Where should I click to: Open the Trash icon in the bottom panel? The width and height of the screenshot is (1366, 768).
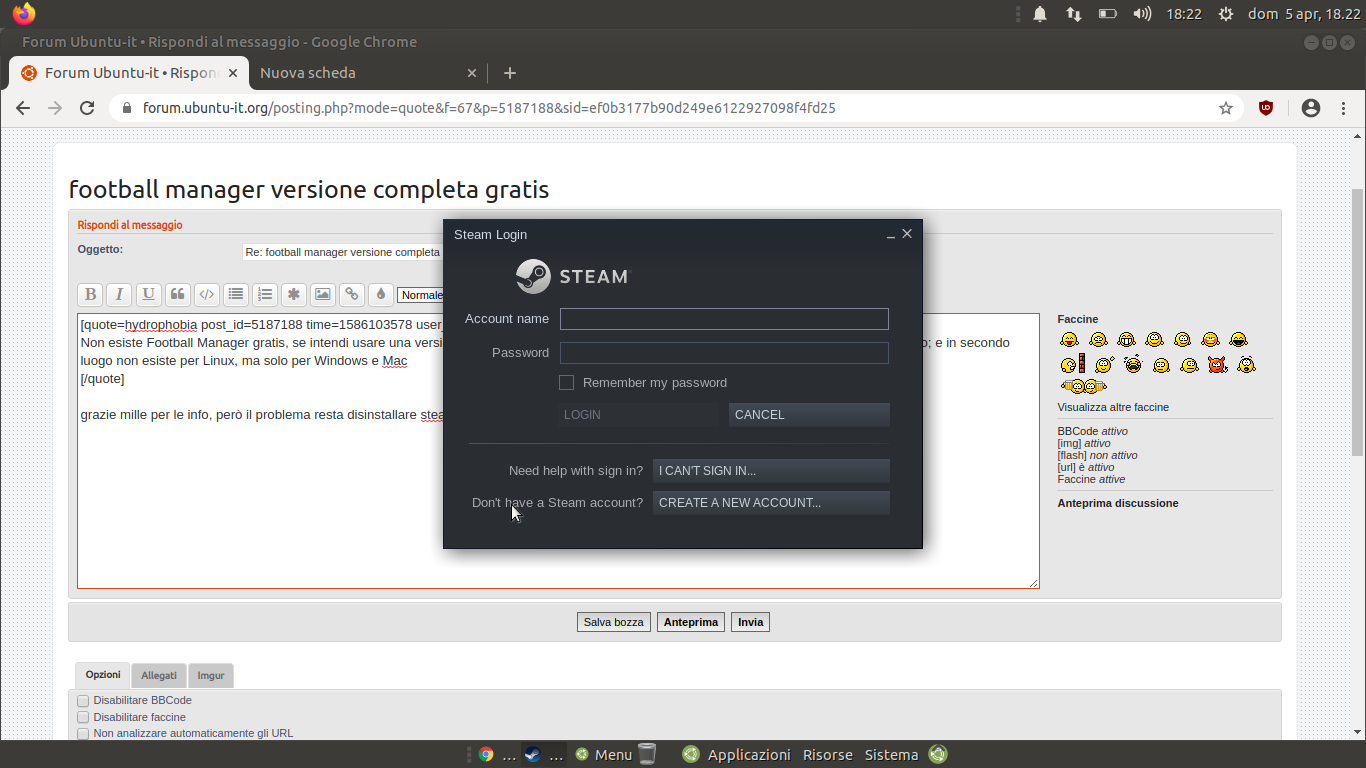[647, 754]
